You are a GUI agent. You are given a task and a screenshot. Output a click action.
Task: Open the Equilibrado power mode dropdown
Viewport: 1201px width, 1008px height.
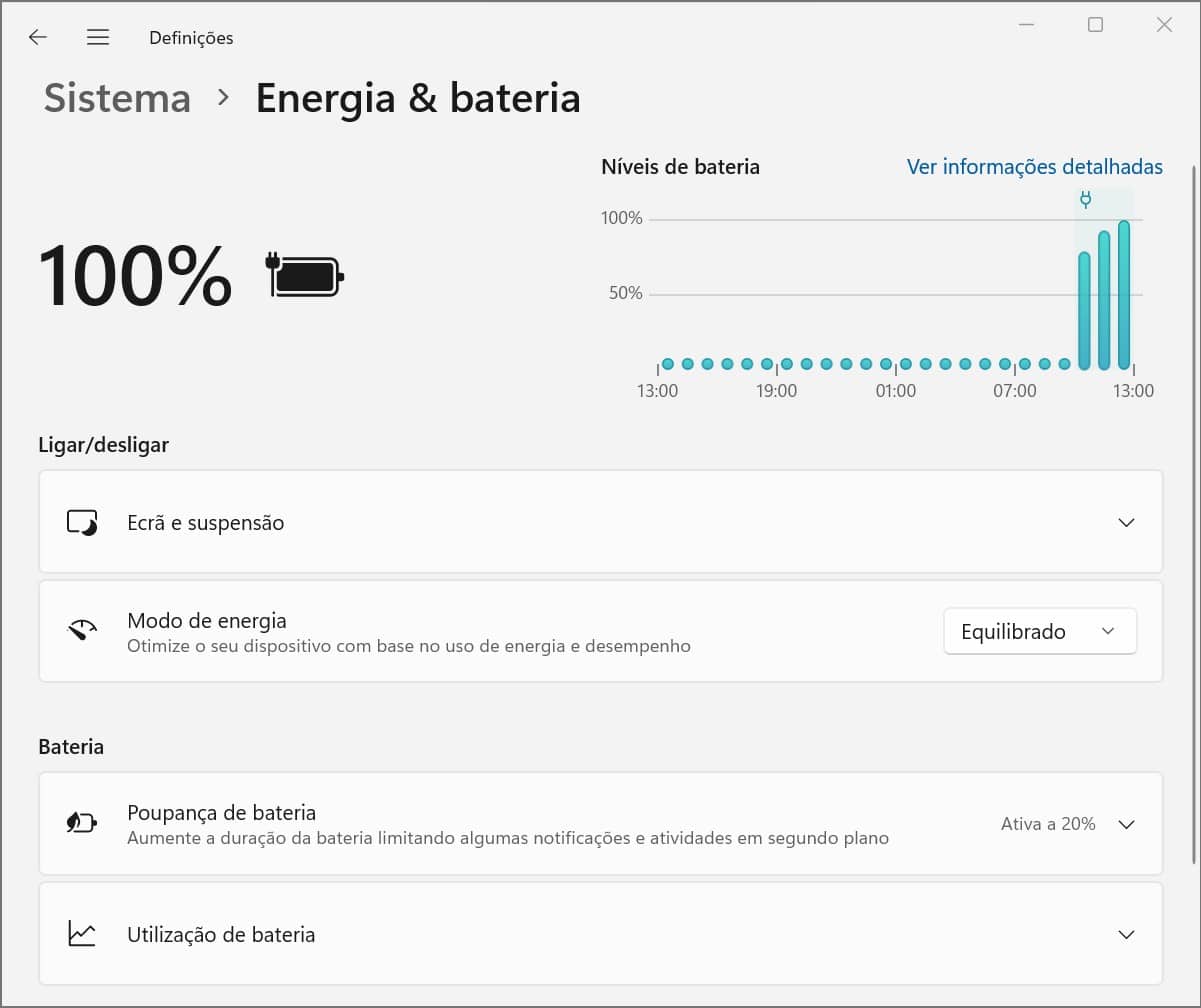[x=1039, y=631]
